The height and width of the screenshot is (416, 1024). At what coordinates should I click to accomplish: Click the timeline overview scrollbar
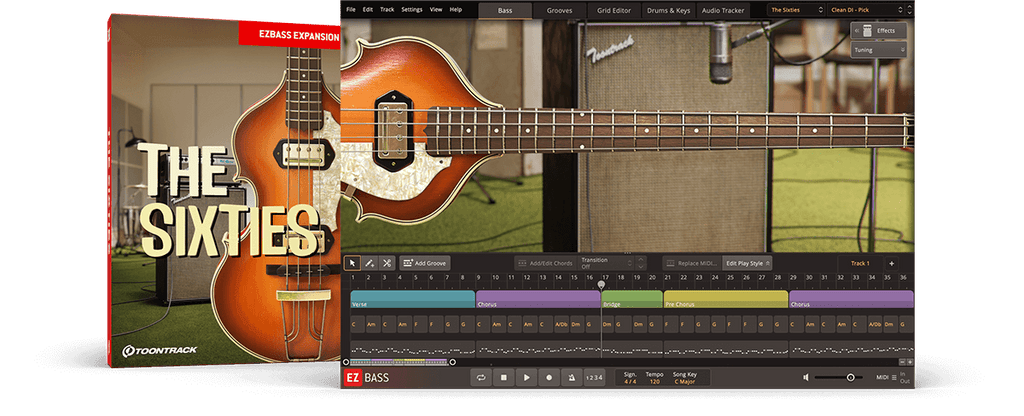click(x=399, y=362)
